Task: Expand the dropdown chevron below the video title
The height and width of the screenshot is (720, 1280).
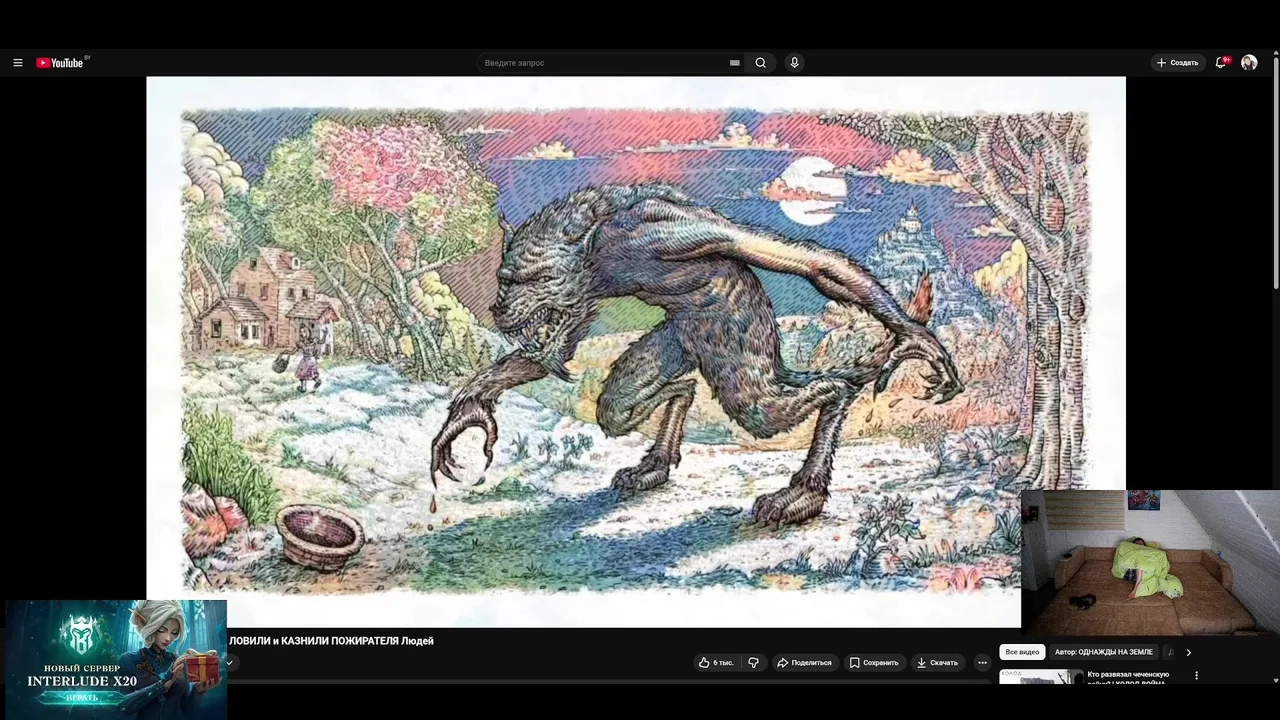Action: 229,663
